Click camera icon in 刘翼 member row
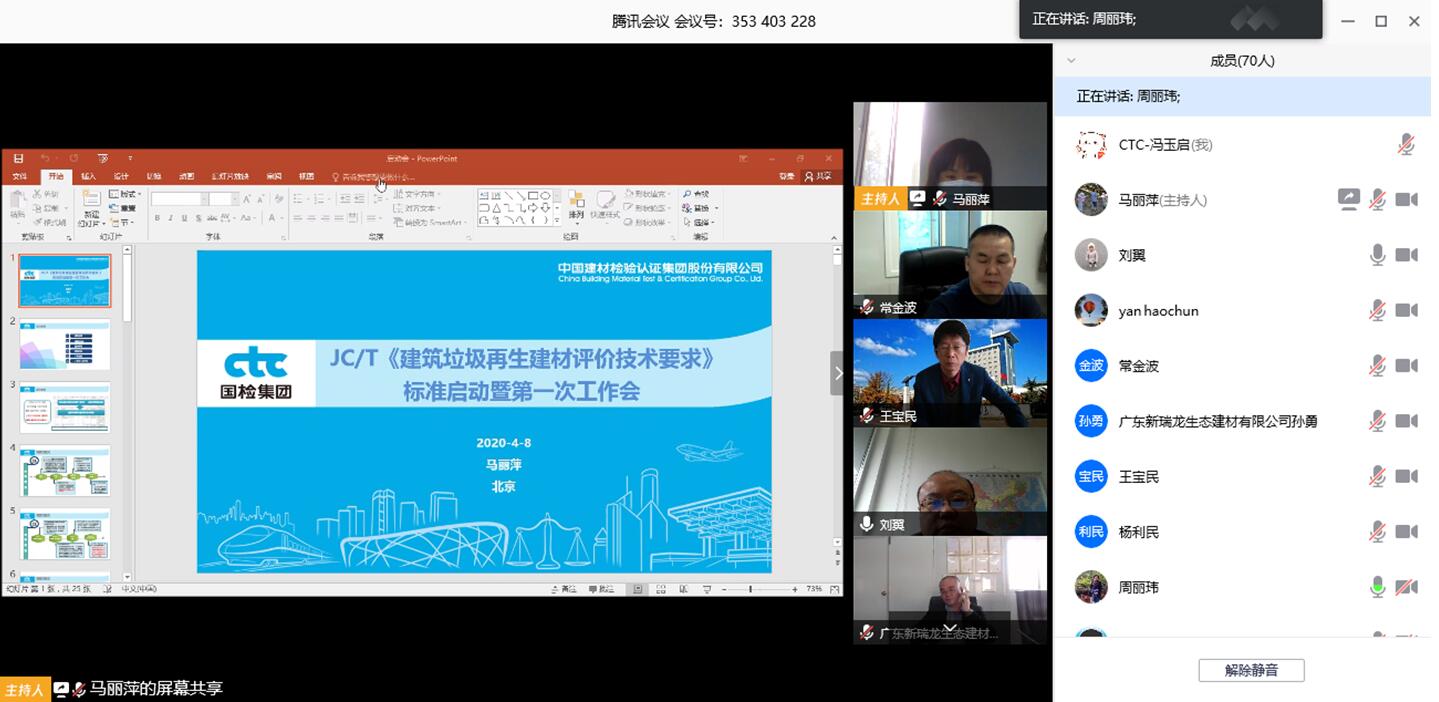Viewport: 1439px width, 702px height. click(x=1406, y=255)
